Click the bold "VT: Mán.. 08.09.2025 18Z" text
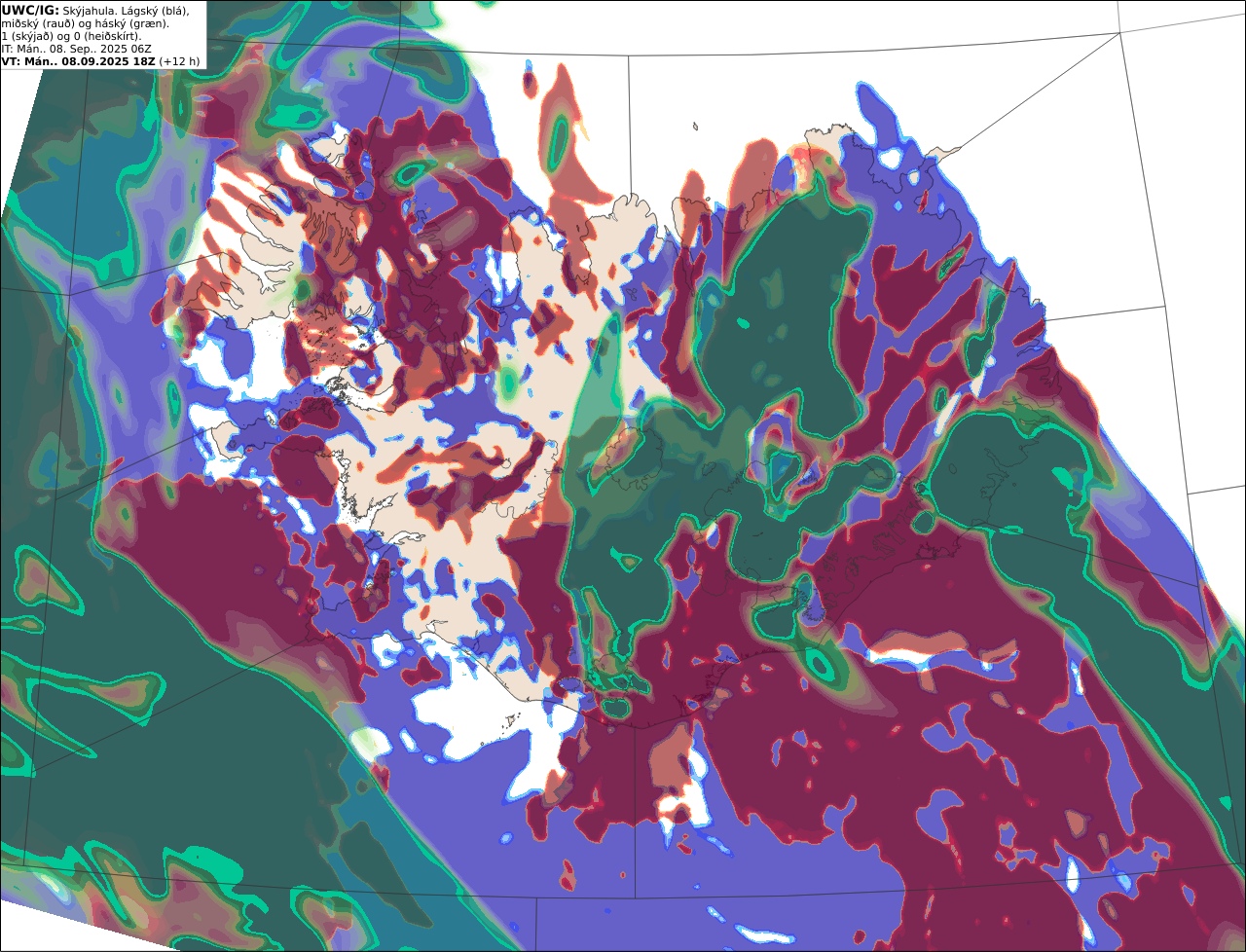The image size is (1246, 952). (78, 61)
